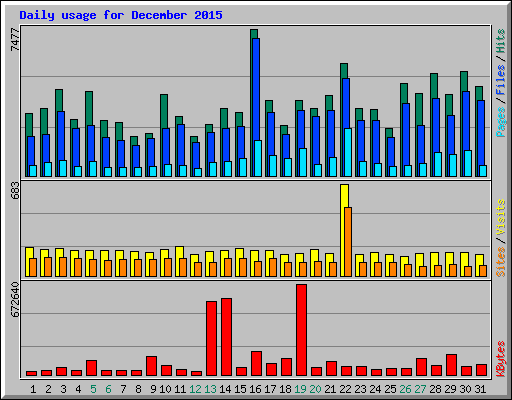Click the cyan pages bar for day 19

pos(303,162)
